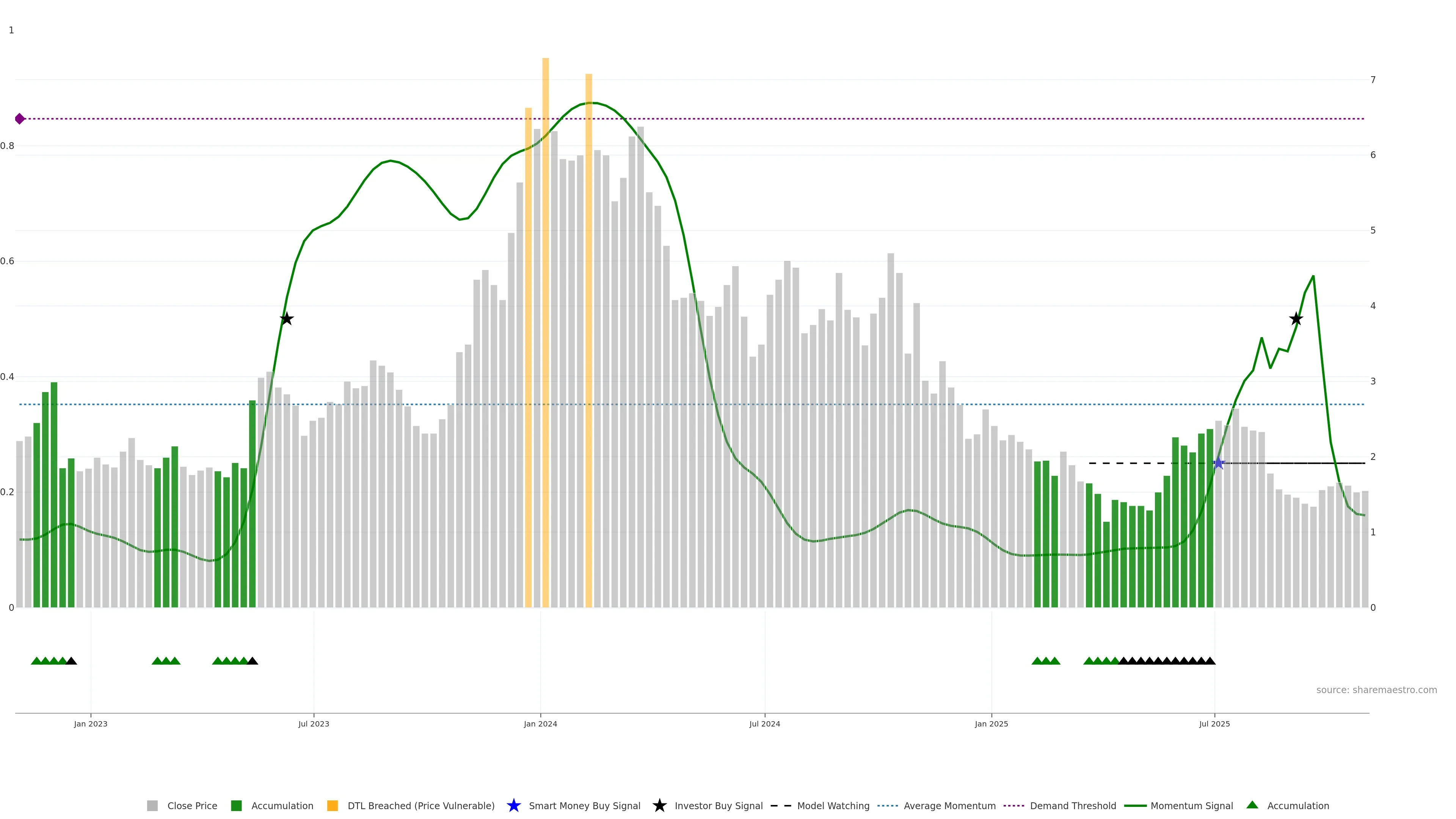Click the purple diamond Demand Threshold marker
The height and width of the screenshot is (819, 1456).
coord(20,119)
